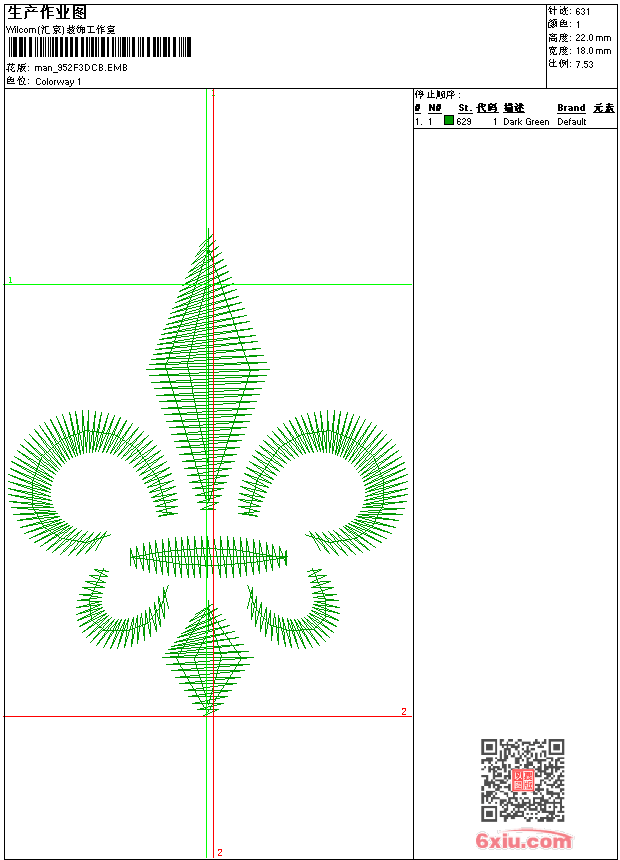Click the St. column header
620x860 pixels.
pyautogui.click(x=465, y=108)
